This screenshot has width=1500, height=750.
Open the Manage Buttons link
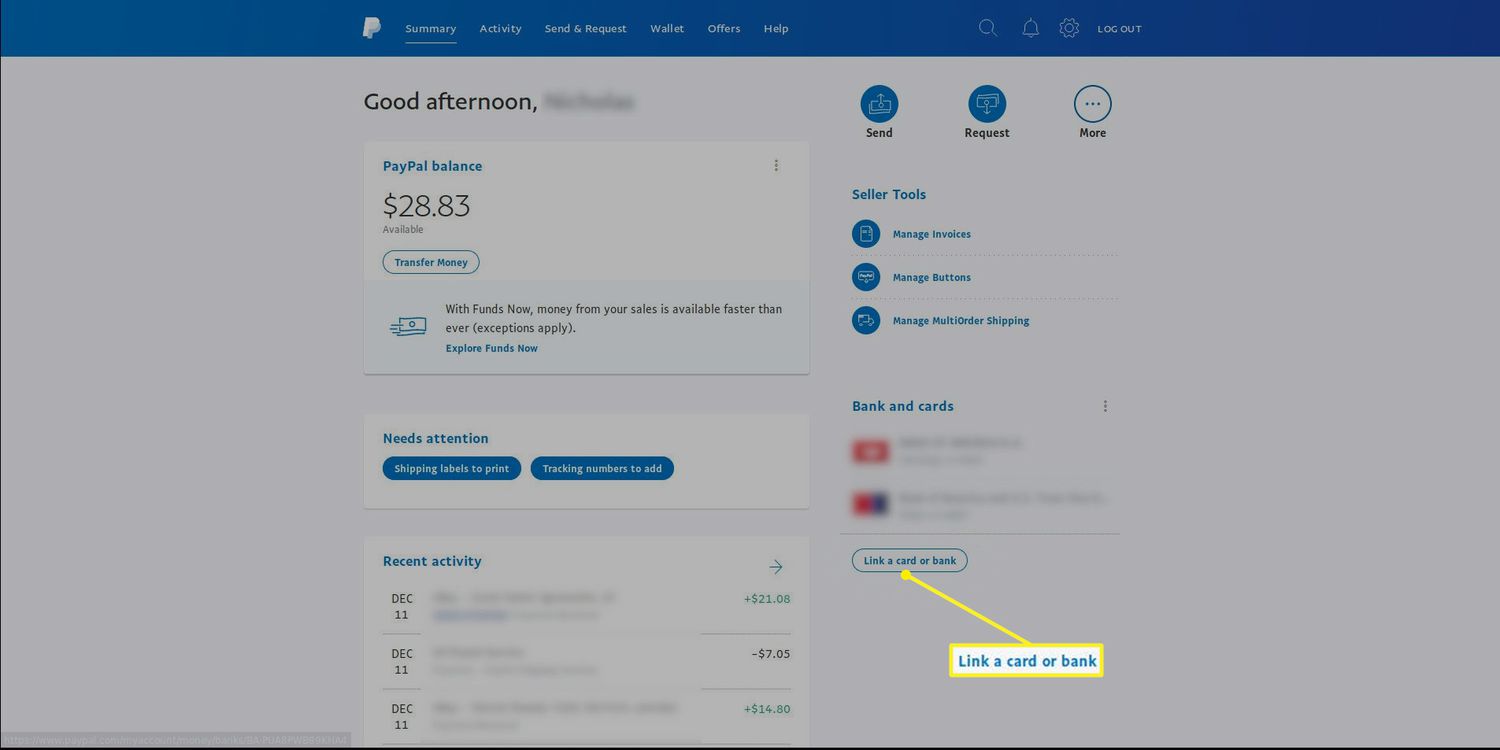pos(932,277)
